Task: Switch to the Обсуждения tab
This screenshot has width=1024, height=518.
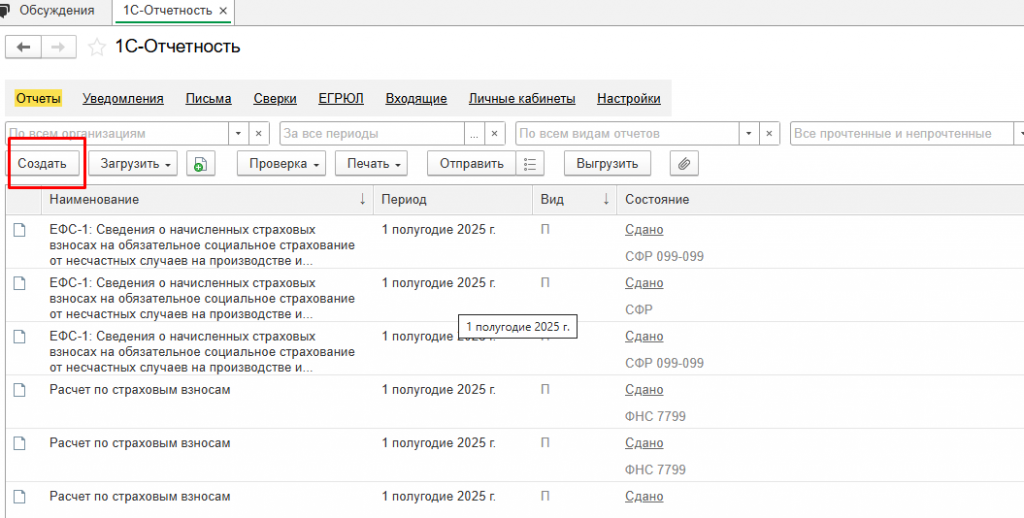Action: (56, 10)
